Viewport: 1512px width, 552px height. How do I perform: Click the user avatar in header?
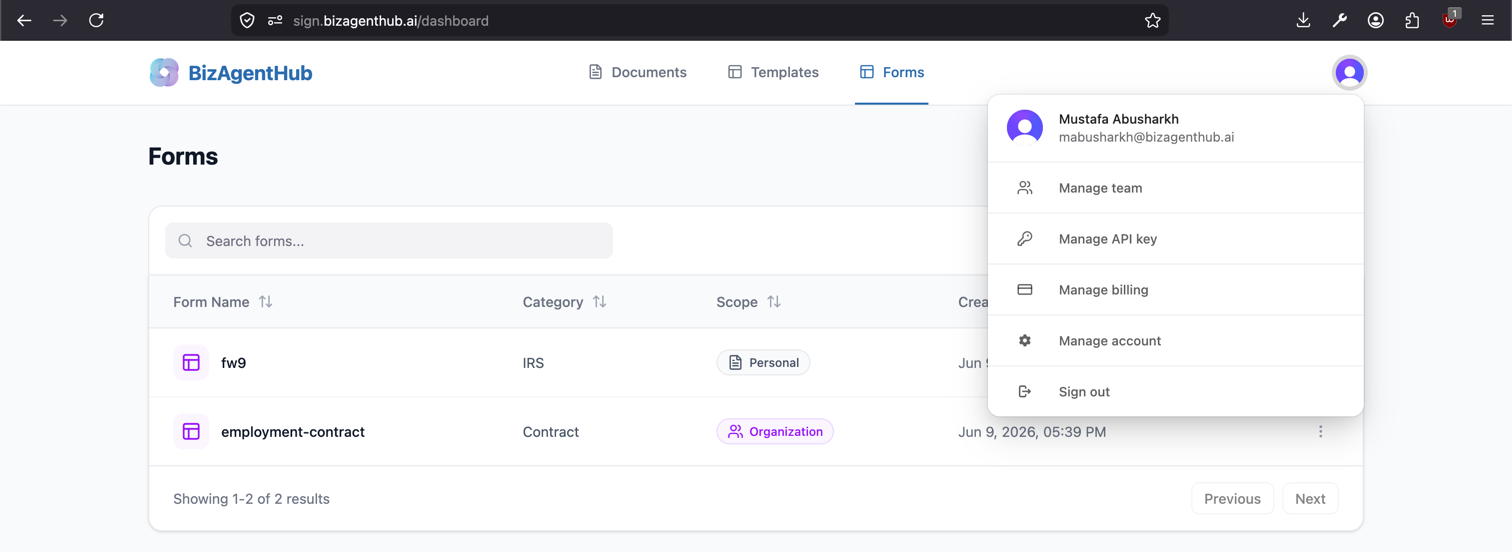(x=1349, y=72)
